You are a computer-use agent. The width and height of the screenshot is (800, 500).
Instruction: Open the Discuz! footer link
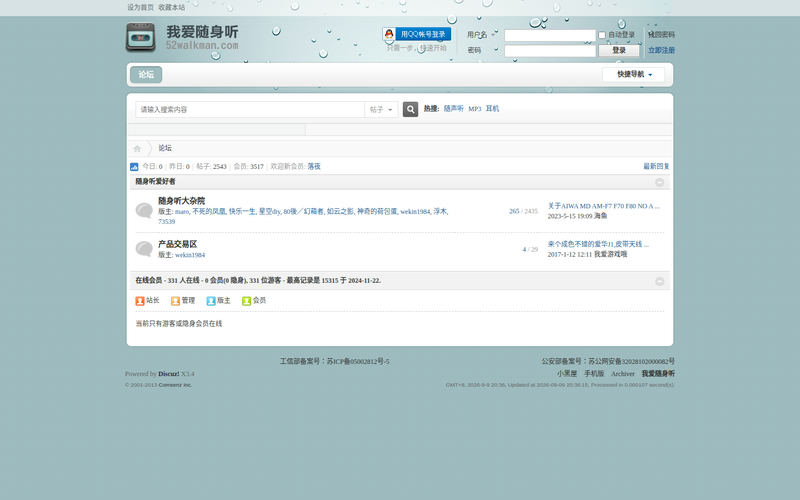pos(168,374)
